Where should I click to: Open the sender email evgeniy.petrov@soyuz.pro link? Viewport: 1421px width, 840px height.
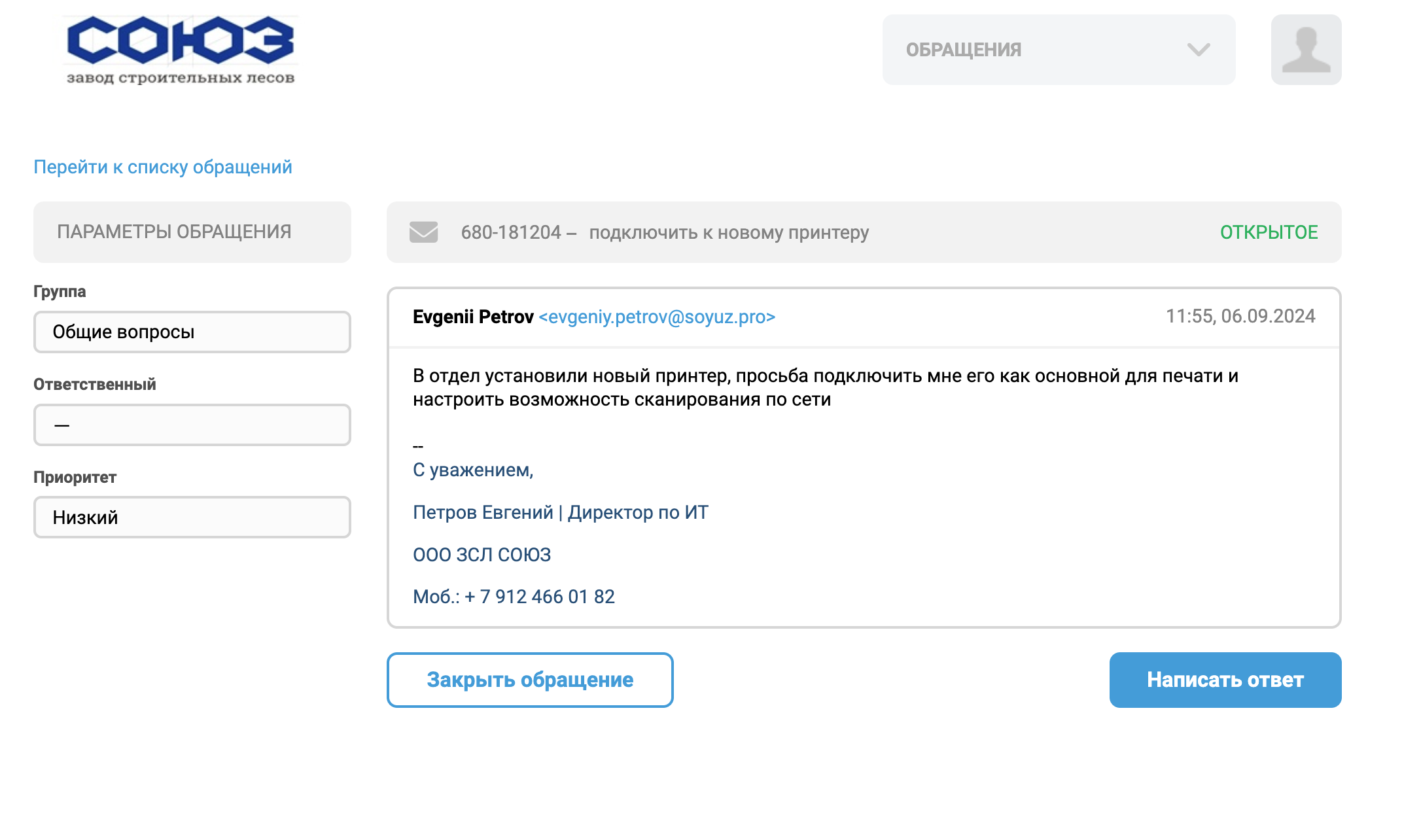657,317
